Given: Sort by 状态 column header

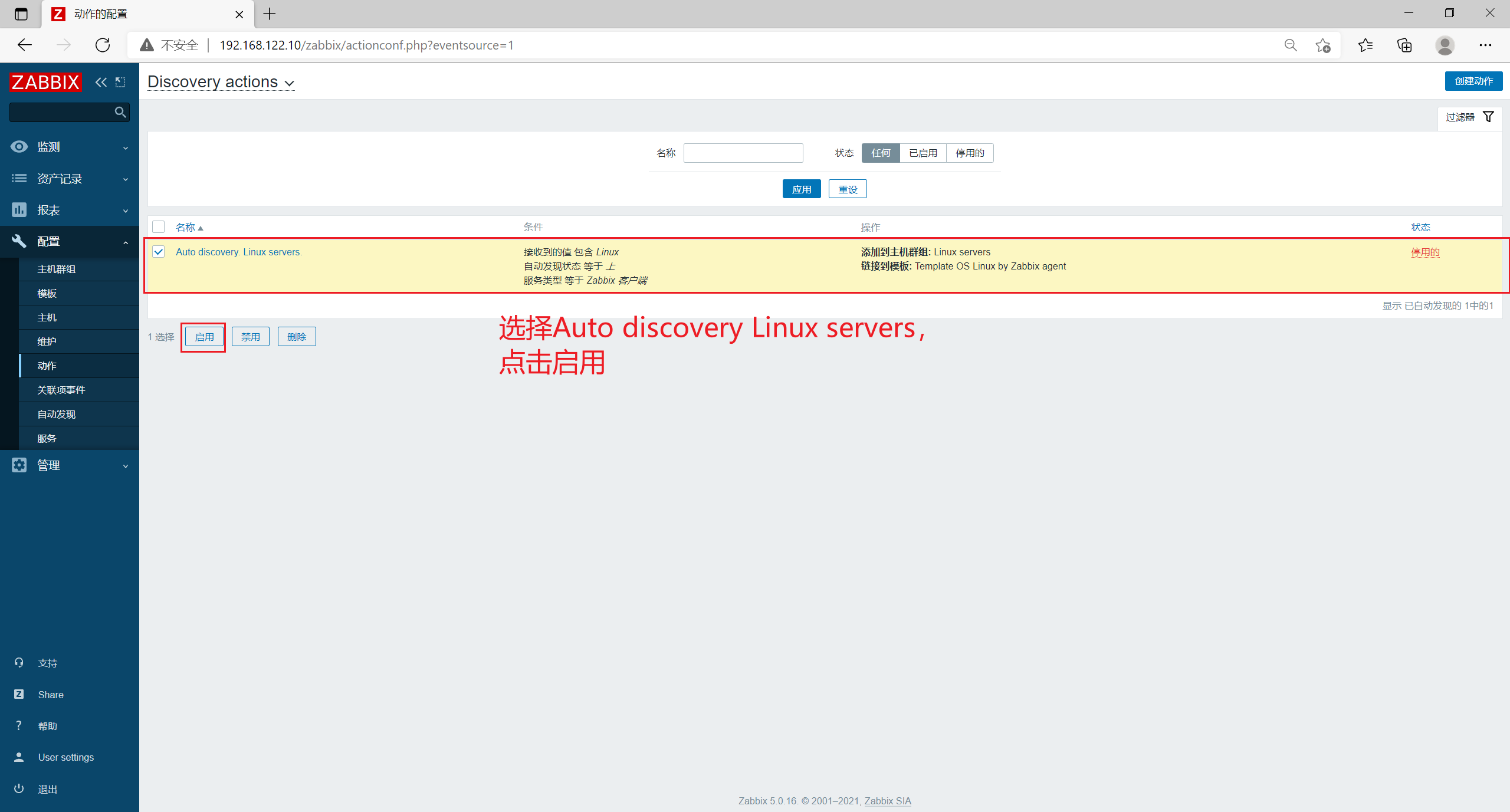Looking at the screenshot, I should pos(1420,227).
